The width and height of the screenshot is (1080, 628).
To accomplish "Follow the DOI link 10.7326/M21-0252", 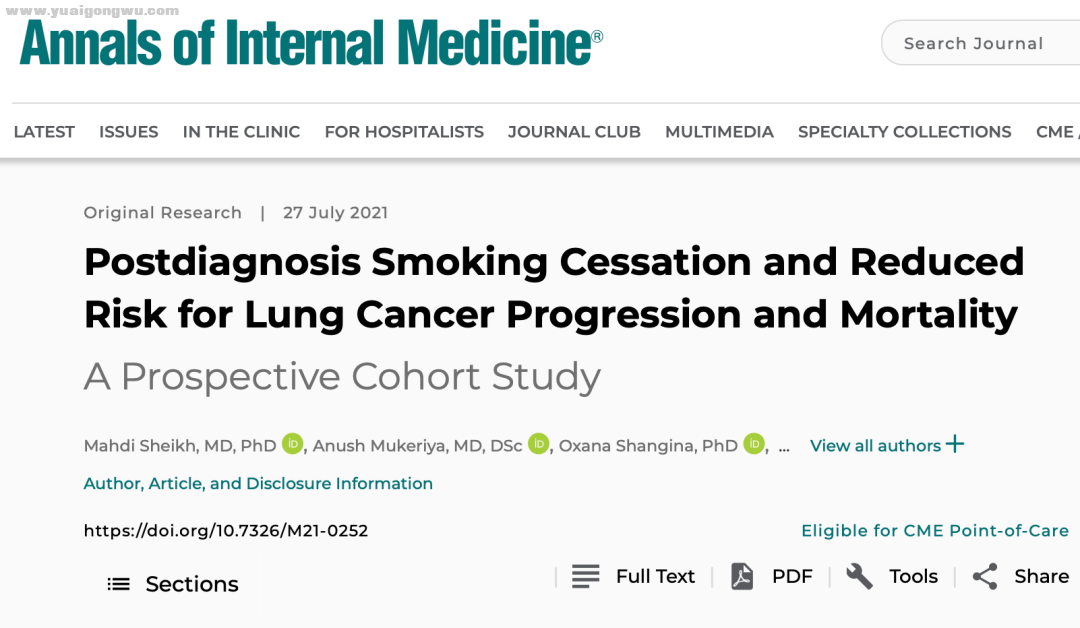I will pyautogui.click(x=226, y=531).
